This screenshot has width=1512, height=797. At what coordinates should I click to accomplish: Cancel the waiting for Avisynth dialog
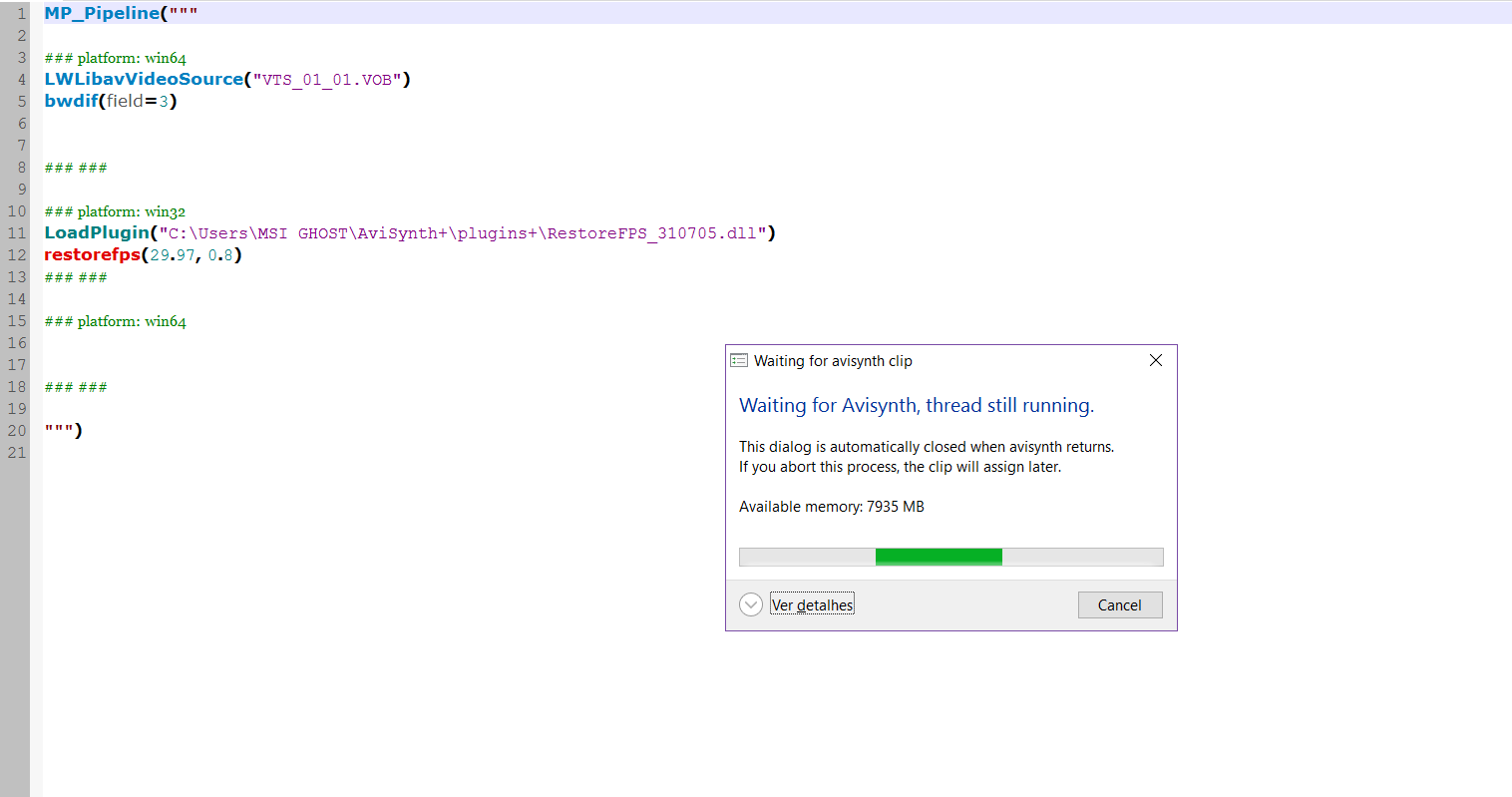point(1120,604)
